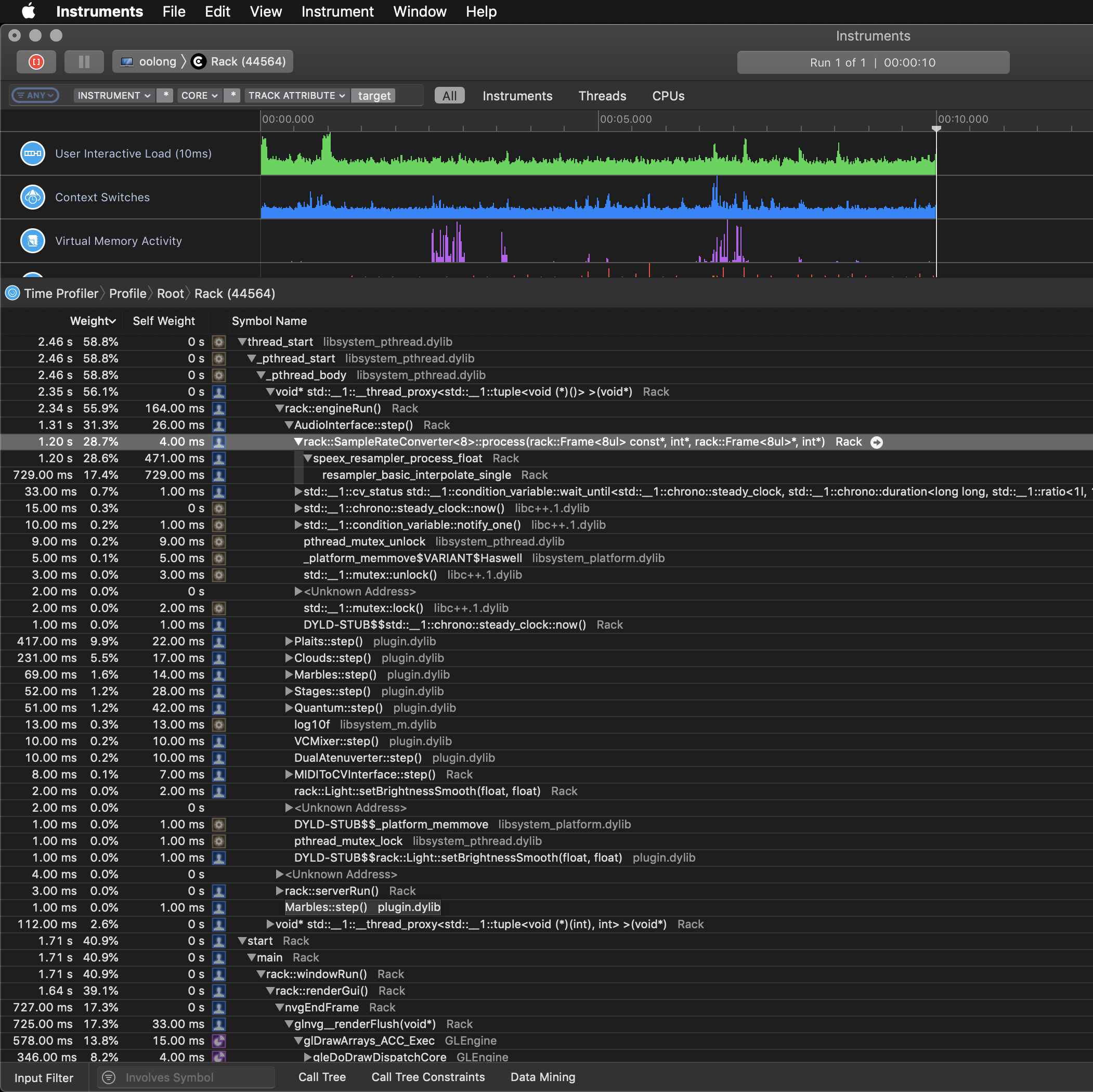The image size is (1093, 1092).
Task: Click the Time Profiler icon in path bar
Action: coord(12,293)
